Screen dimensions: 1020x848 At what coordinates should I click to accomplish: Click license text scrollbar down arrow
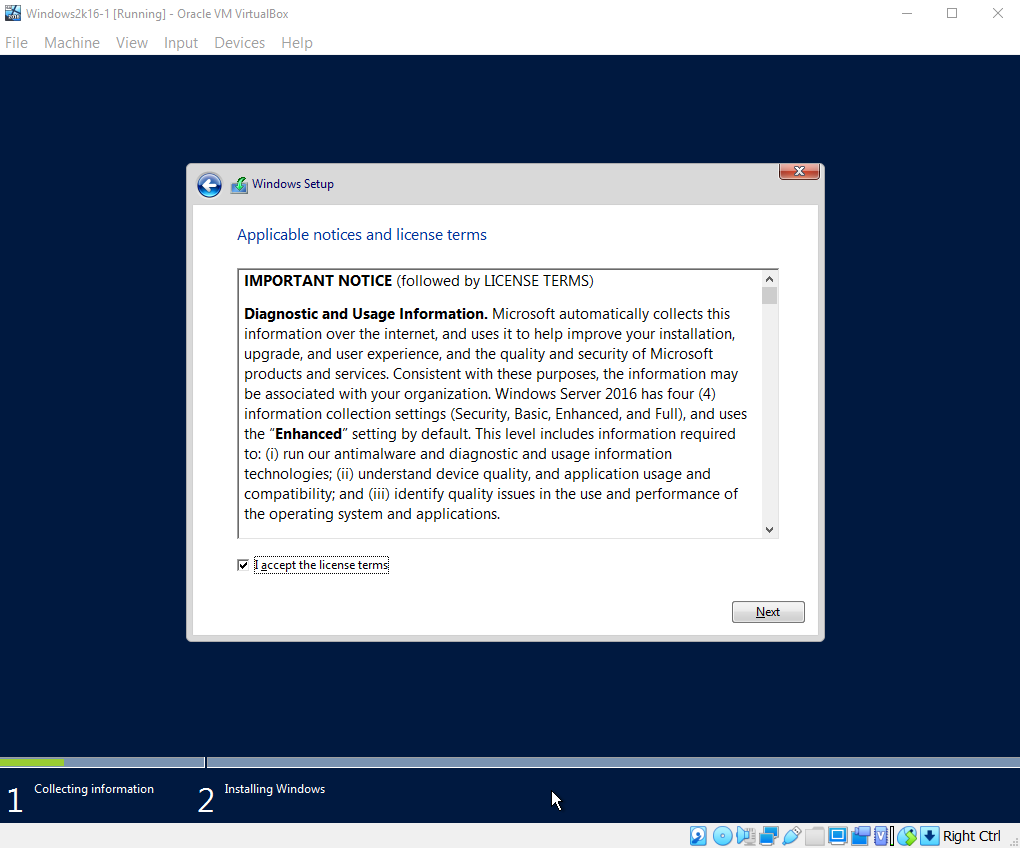pos(770,529)
